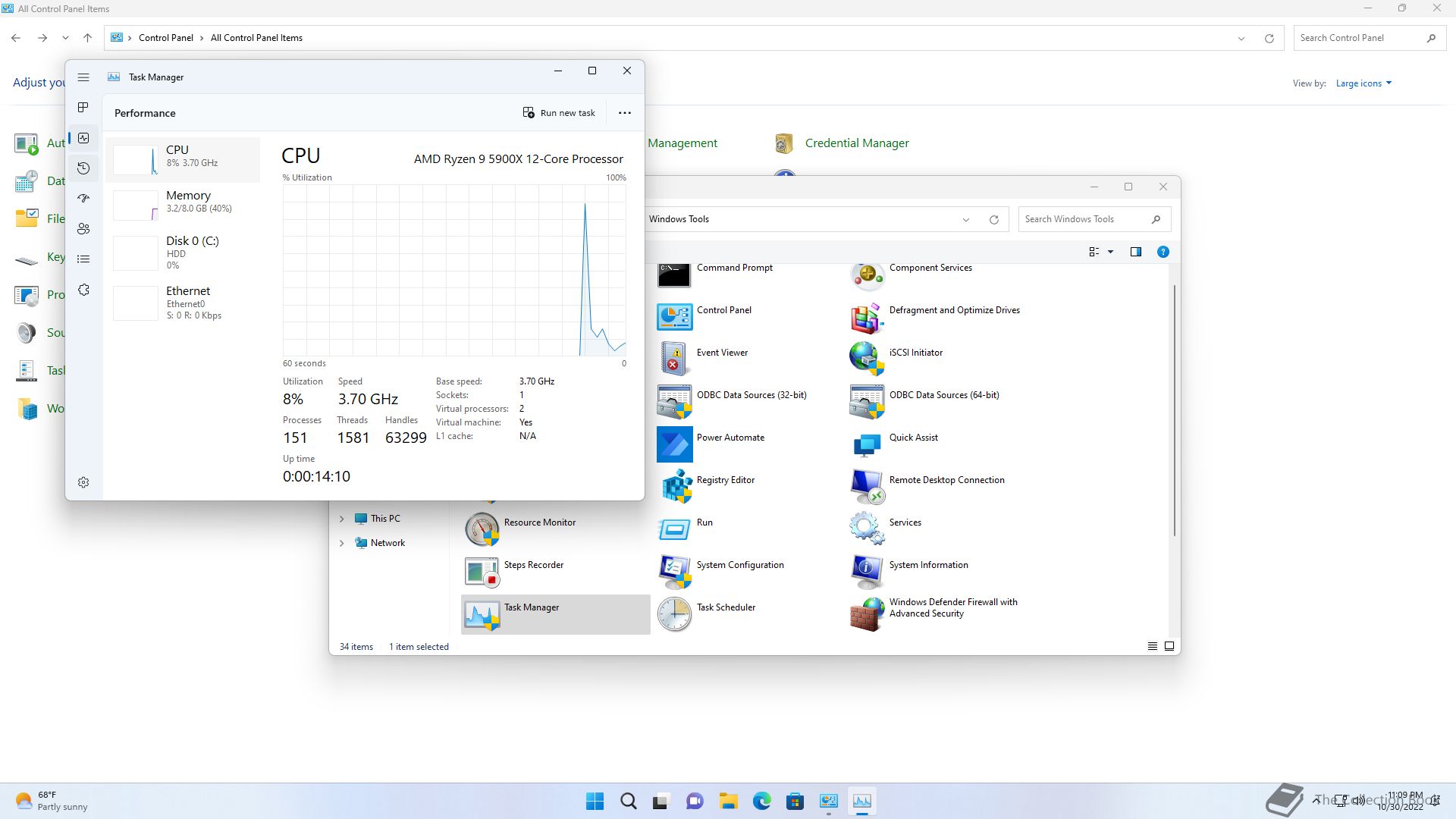Select Memory in performance list
1456x819 pixels.
(x=184, y=205)
